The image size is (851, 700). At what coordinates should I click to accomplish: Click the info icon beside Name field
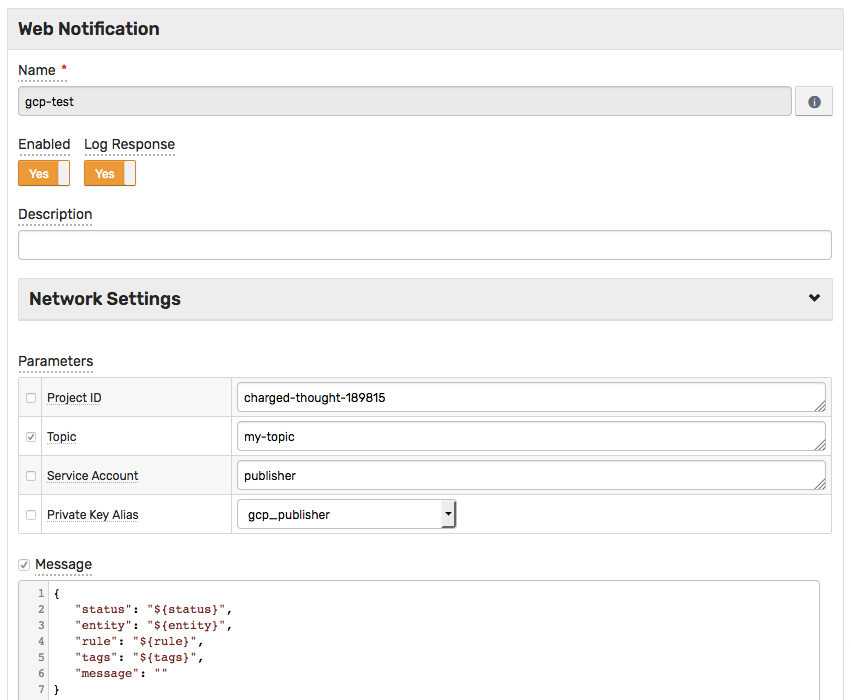click(814, 101)
